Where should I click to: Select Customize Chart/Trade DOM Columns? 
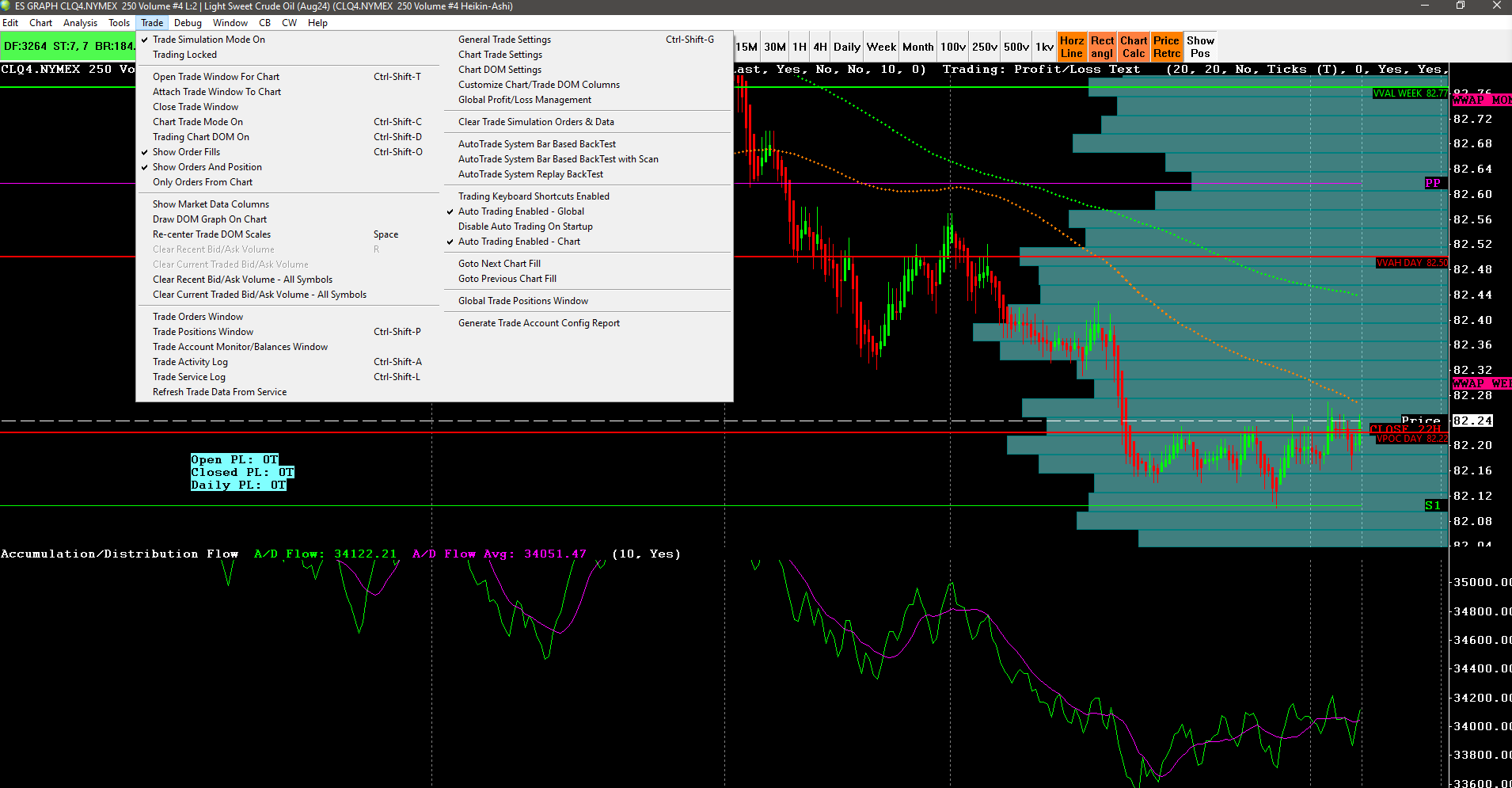587,85
